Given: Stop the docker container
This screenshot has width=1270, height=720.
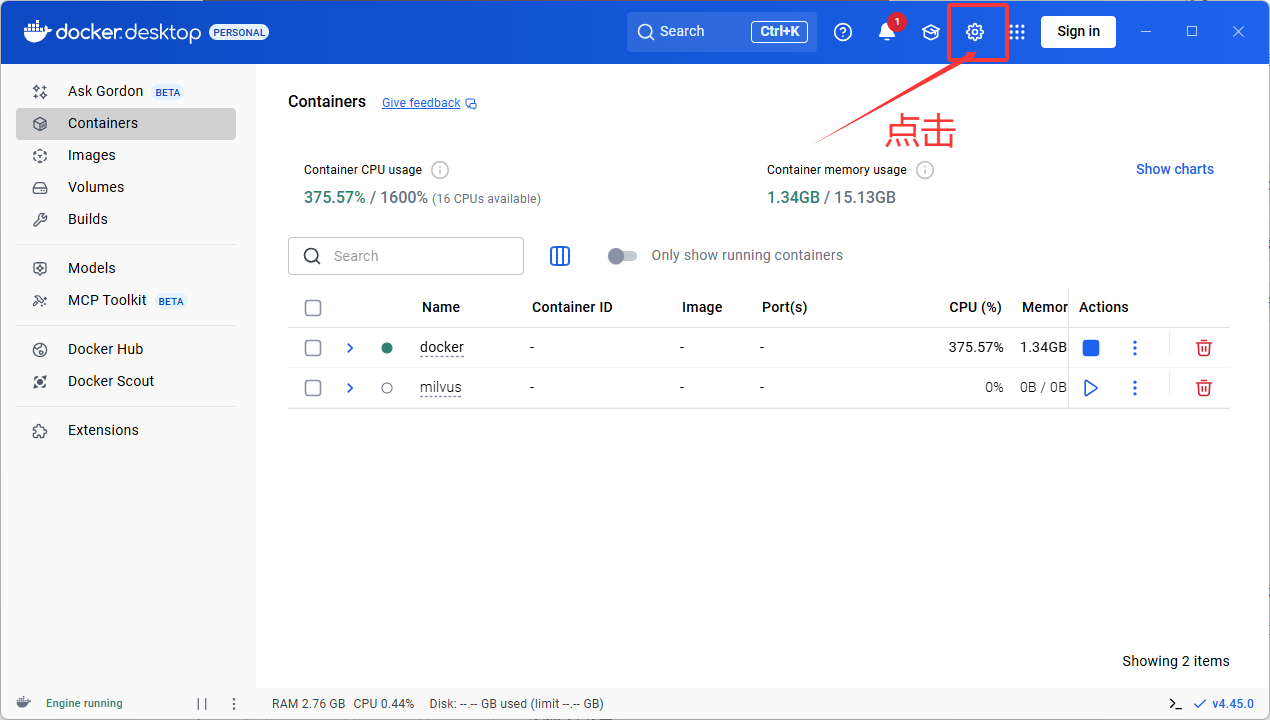Looking at the screenshot, I should coord(1091,348).
